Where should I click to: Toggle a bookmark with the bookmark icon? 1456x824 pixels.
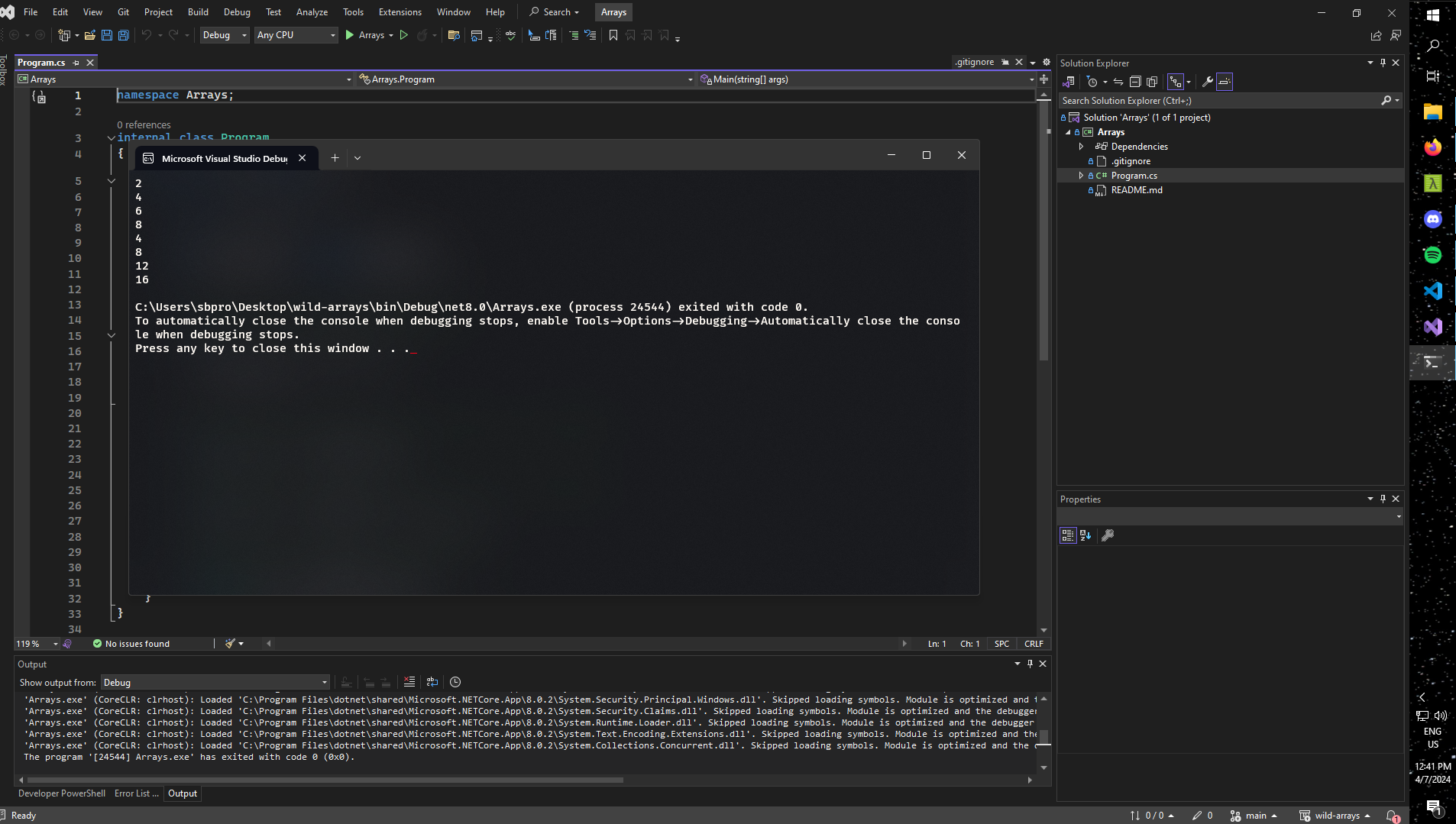click(613, 35)
